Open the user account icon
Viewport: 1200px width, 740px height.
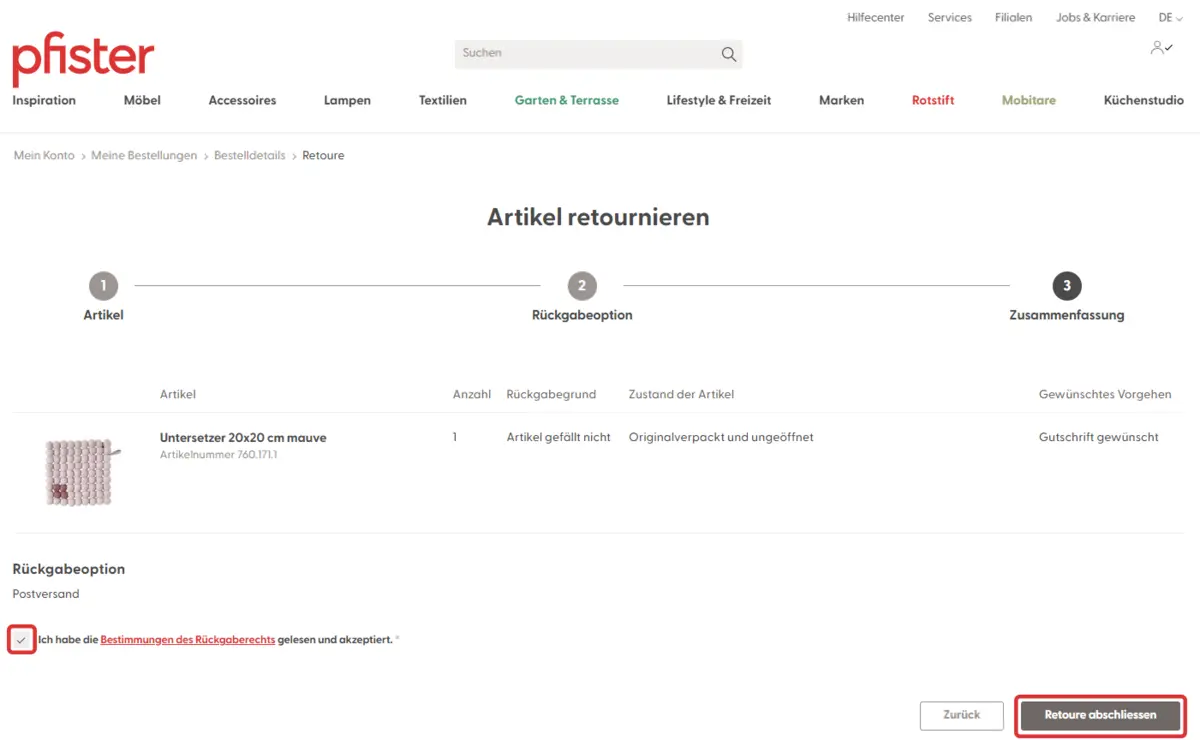1161,48
